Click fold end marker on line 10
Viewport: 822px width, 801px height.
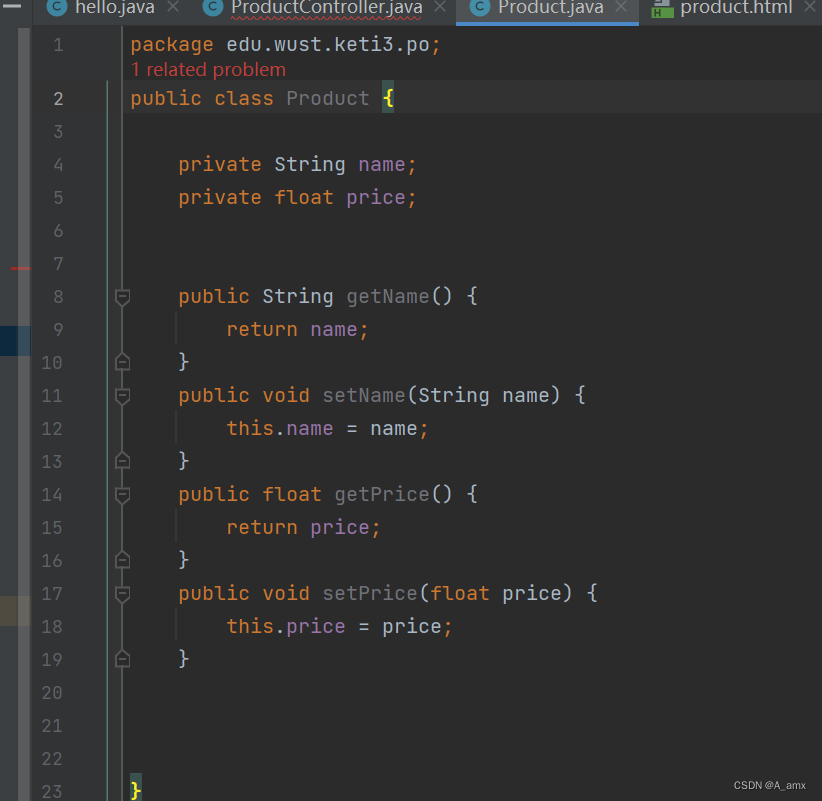(x=122, y=362)
